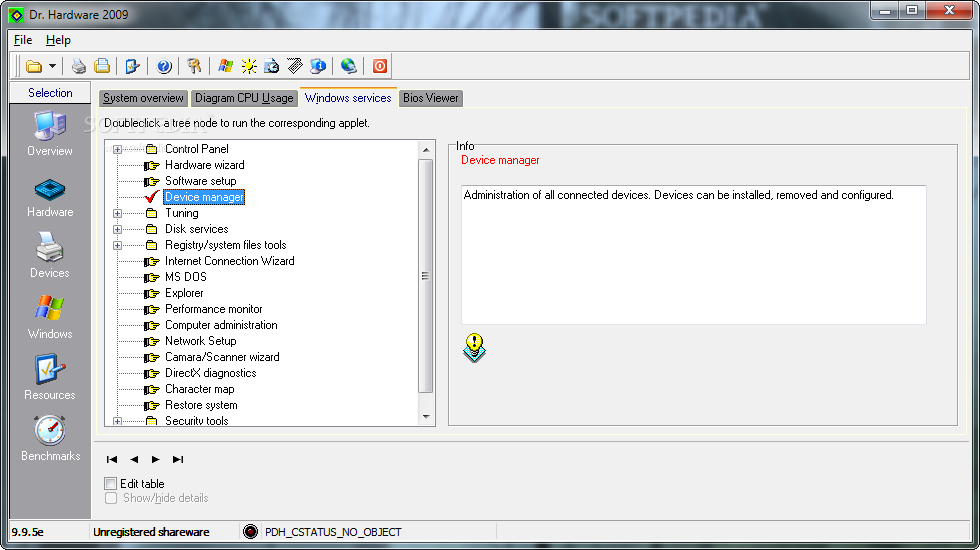This screenshot has width=980, height=550.
Task: Click the Selection header label
Action: [50, 93]
